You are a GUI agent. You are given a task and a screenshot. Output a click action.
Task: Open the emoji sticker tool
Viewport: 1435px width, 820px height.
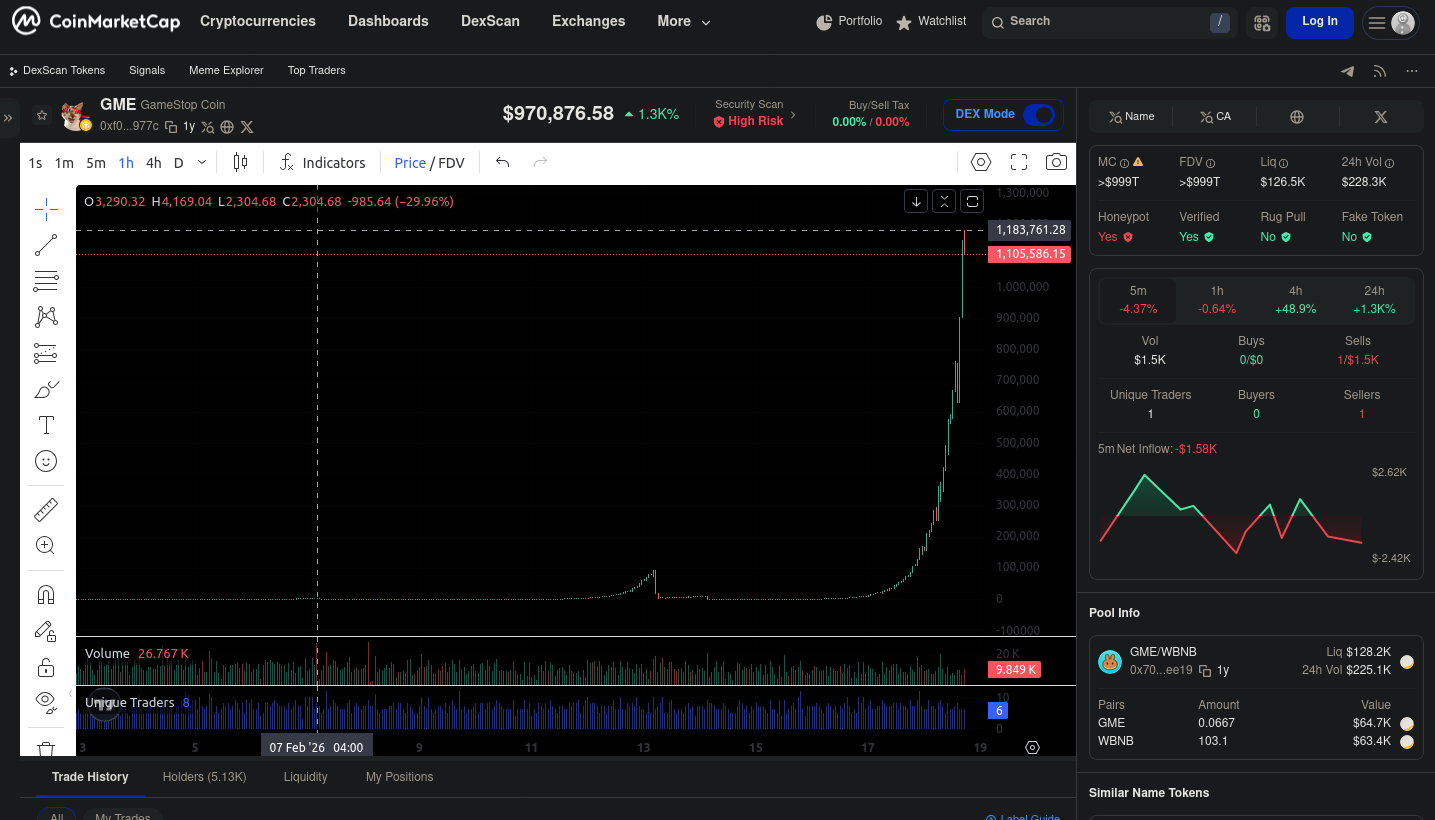coord(46,461)
